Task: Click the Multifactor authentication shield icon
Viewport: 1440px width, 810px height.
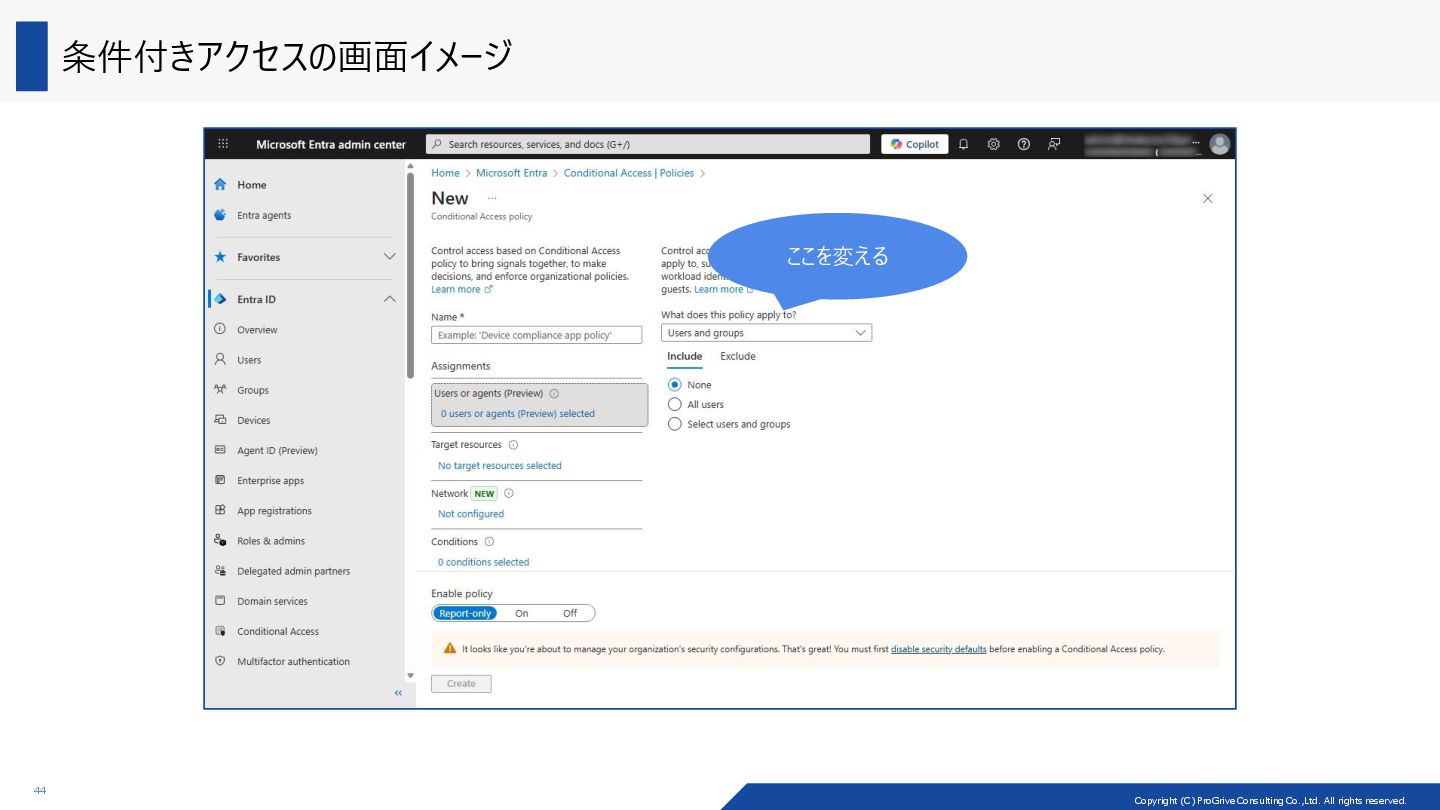Action: [220, 661]
